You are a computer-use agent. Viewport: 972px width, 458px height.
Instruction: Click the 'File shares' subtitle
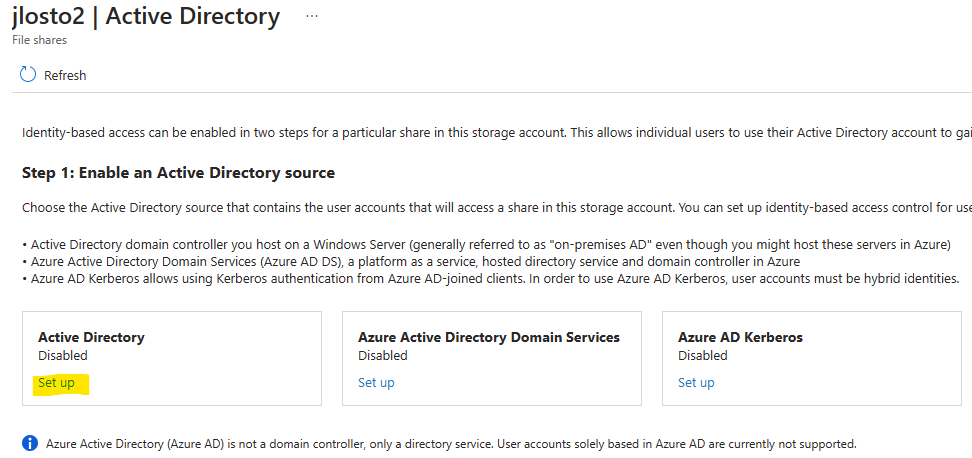39,40
